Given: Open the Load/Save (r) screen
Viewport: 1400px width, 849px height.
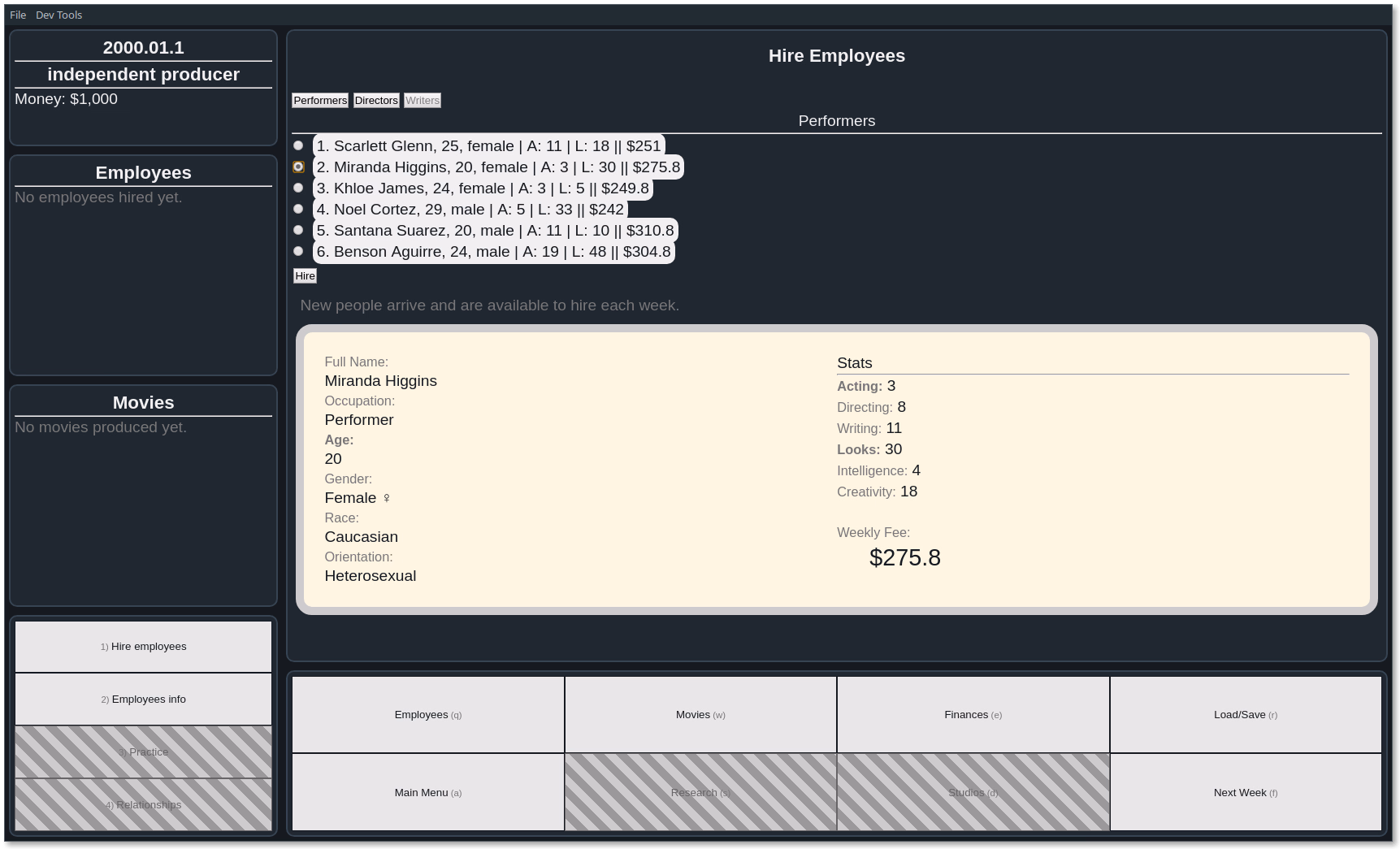Looking at the screenshot, I should (x=1246, y=715).
